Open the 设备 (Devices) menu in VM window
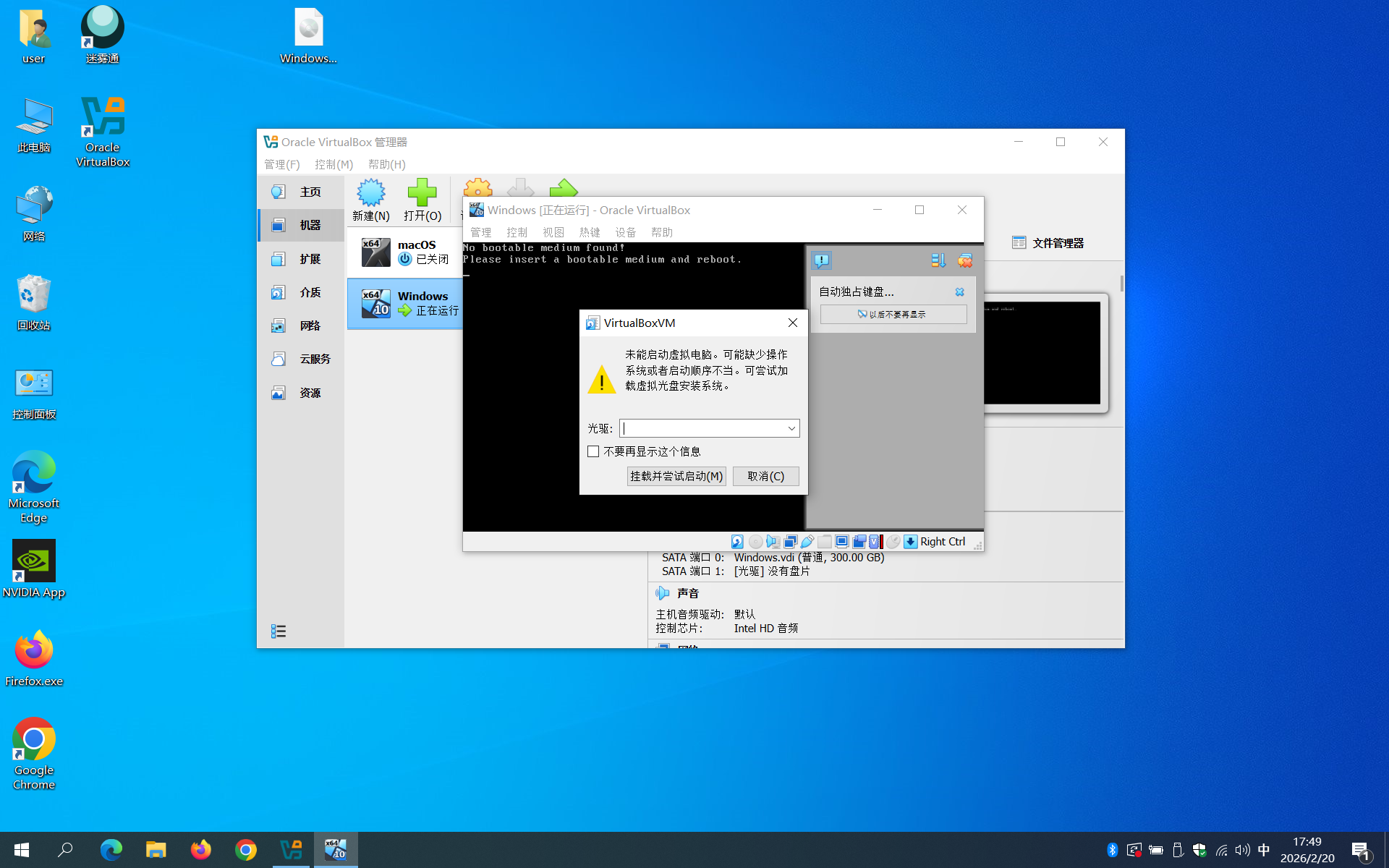Image resolution: width=1389 pixels, height=868 pixels. point(625,232)
